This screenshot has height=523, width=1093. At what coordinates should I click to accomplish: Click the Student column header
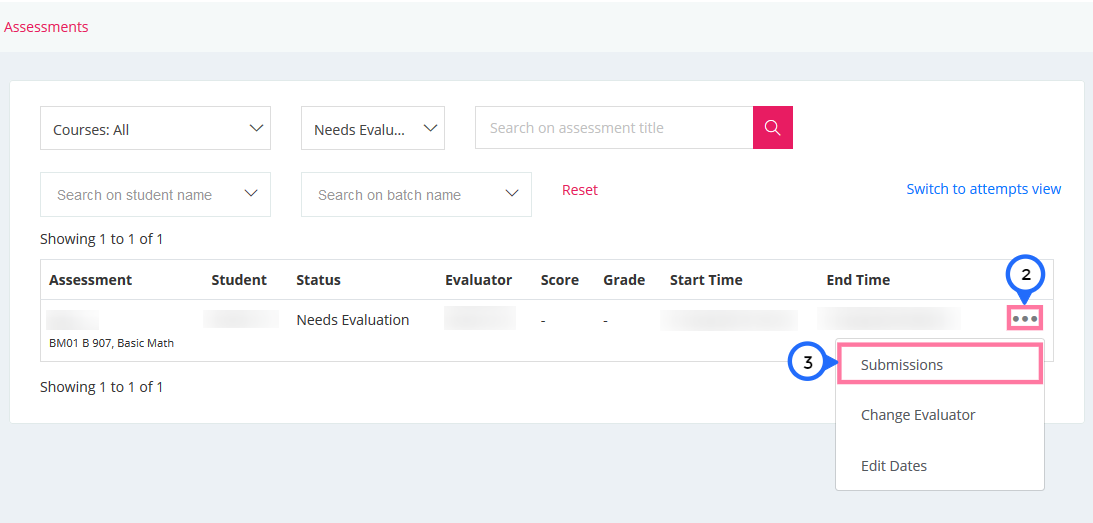239,280
